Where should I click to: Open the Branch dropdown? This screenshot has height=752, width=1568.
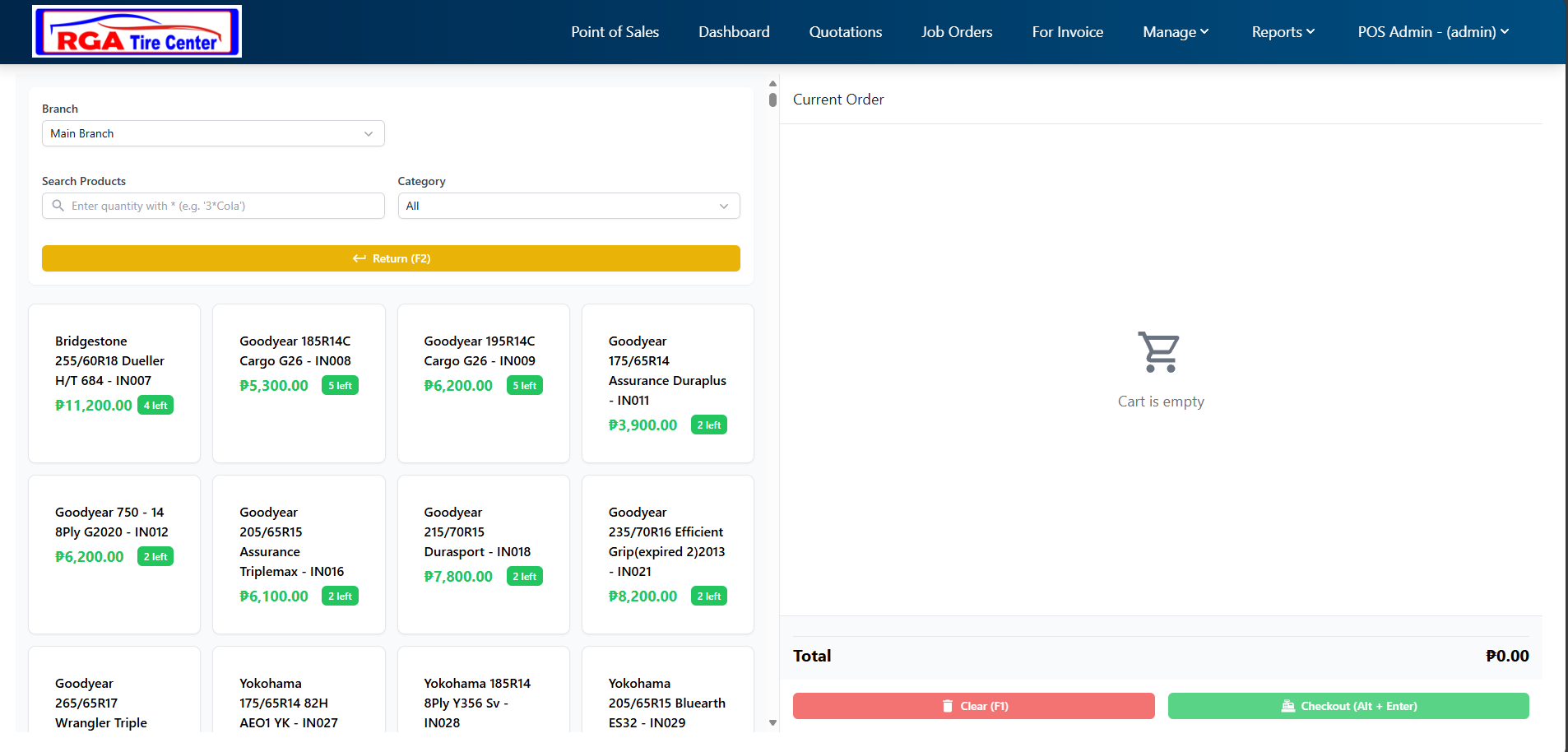(x=213, y=133)
